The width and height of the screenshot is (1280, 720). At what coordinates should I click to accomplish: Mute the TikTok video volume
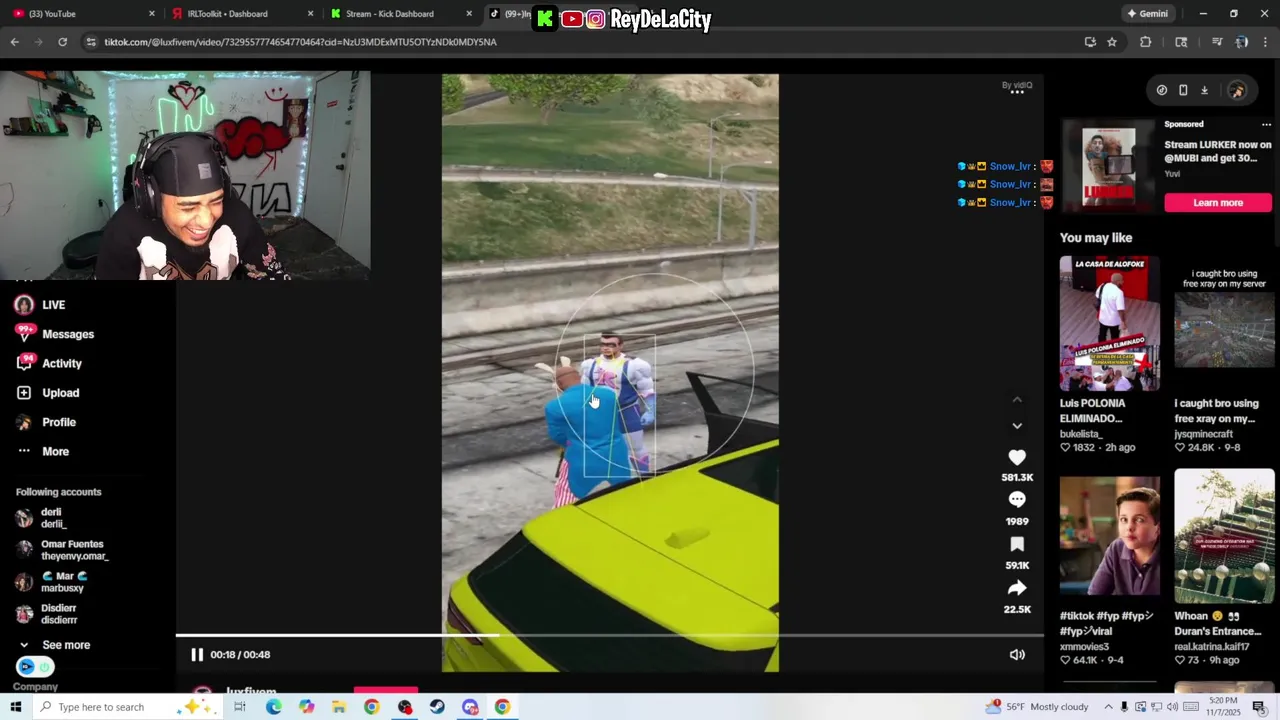coord(1017,655)
